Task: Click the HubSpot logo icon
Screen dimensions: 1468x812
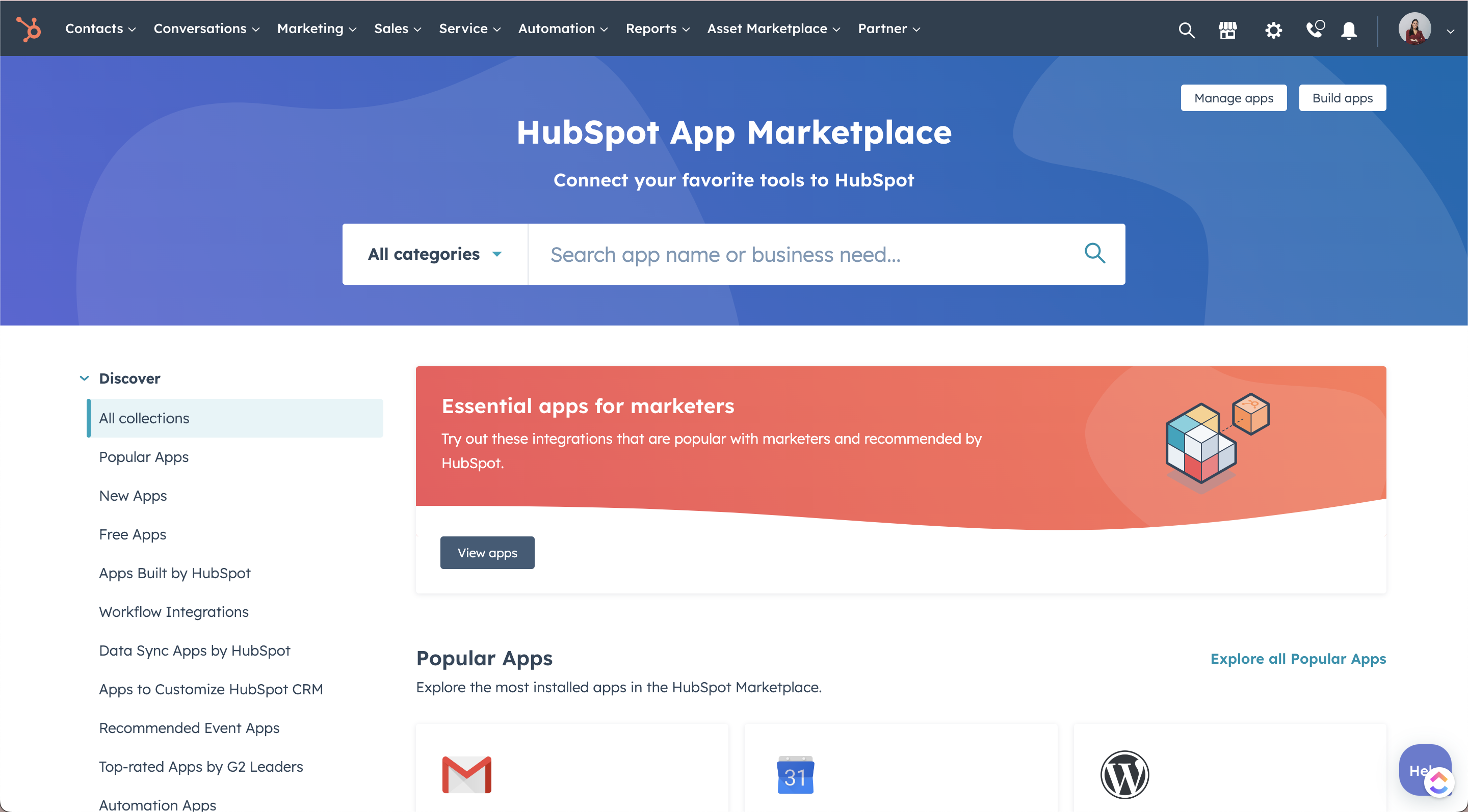Action: [28, 28]
